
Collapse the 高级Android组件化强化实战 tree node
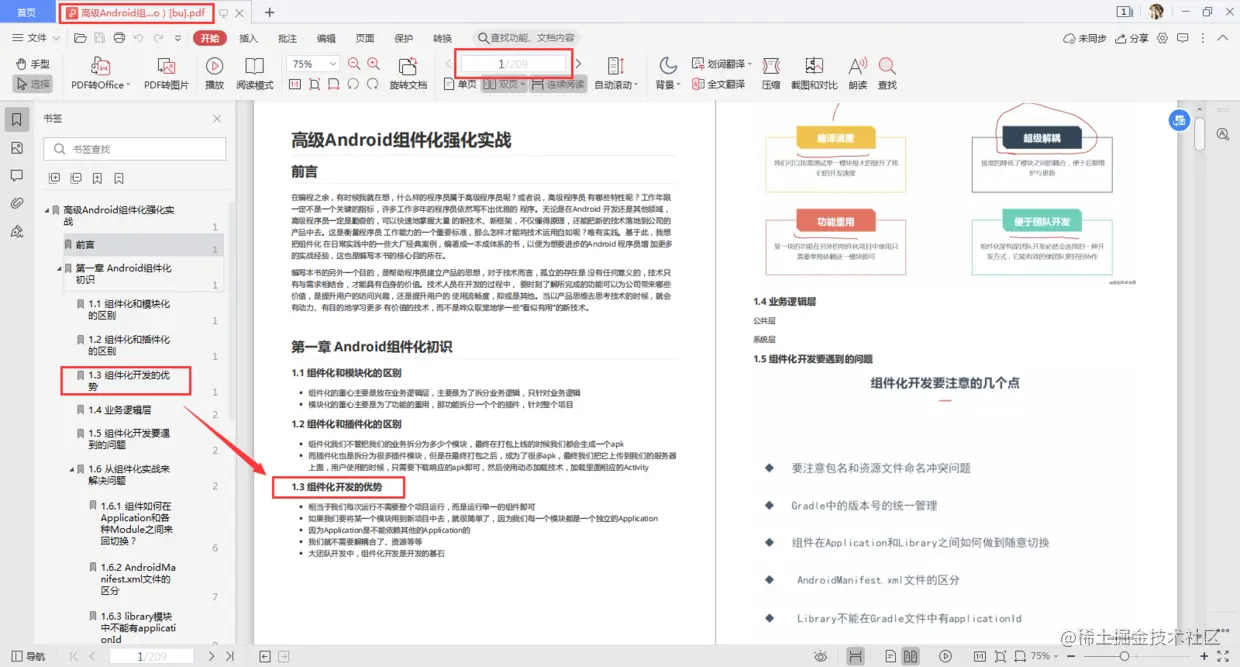point(47,210)
